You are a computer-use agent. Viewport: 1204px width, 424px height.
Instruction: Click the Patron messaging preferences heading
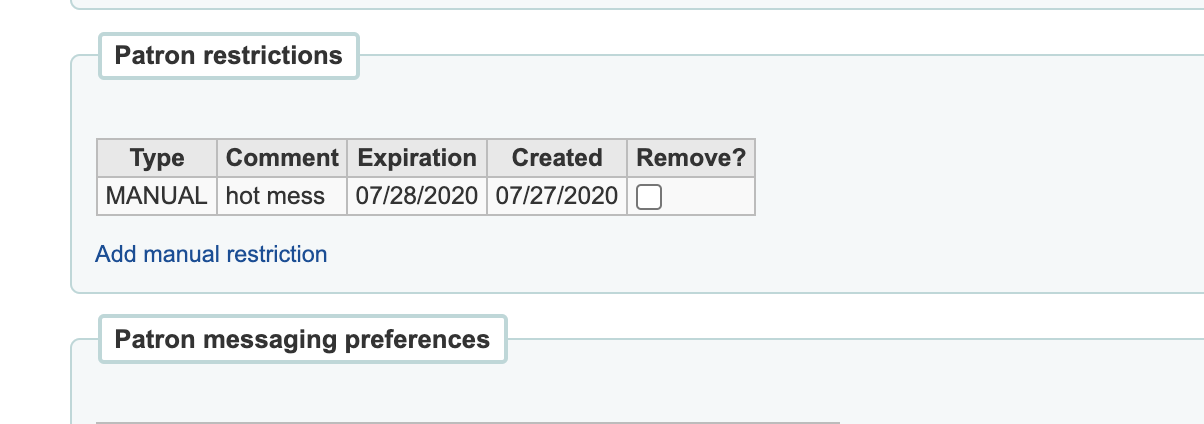(302, 340)
